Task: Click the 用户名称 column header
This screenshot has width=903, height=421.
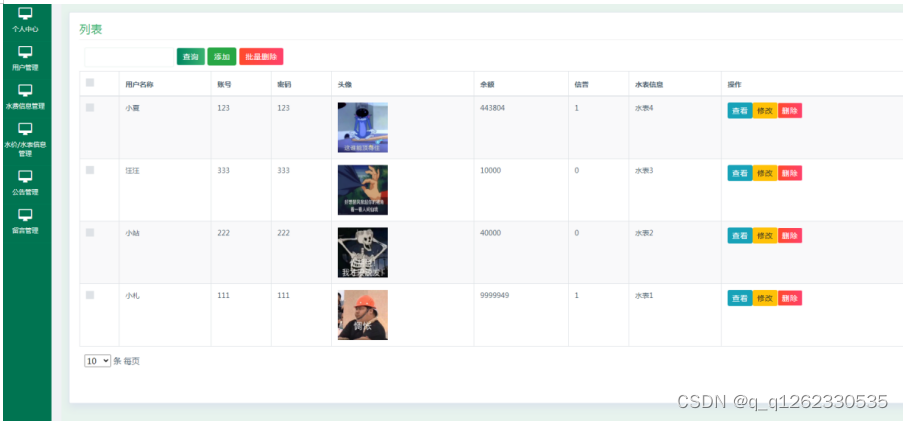Action: (139, 84)
